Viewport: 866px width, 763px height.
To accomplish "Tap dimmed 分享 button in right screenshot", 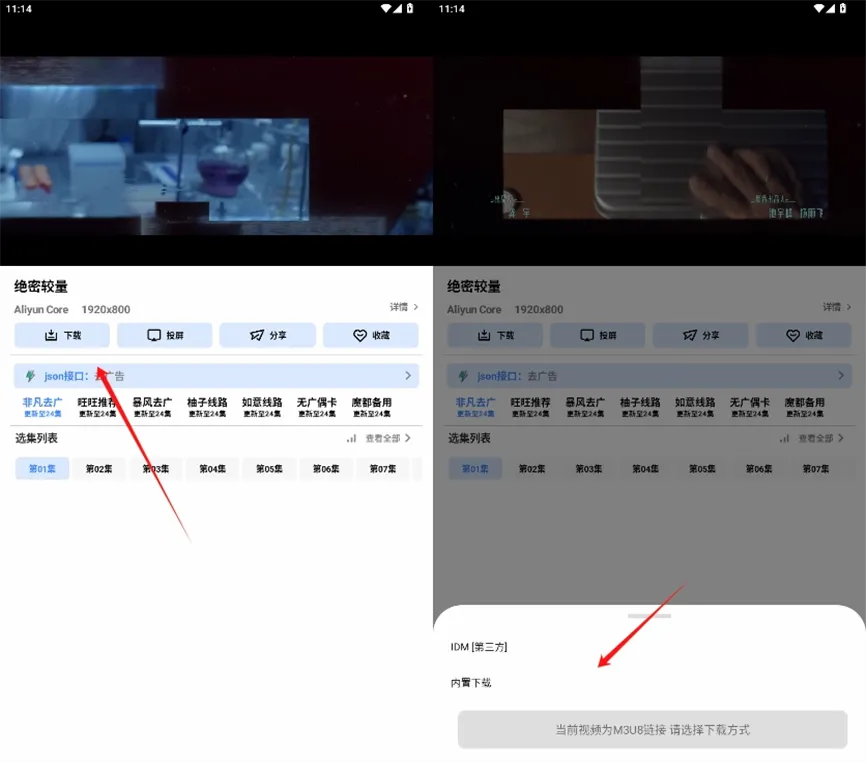I will 700,335.
